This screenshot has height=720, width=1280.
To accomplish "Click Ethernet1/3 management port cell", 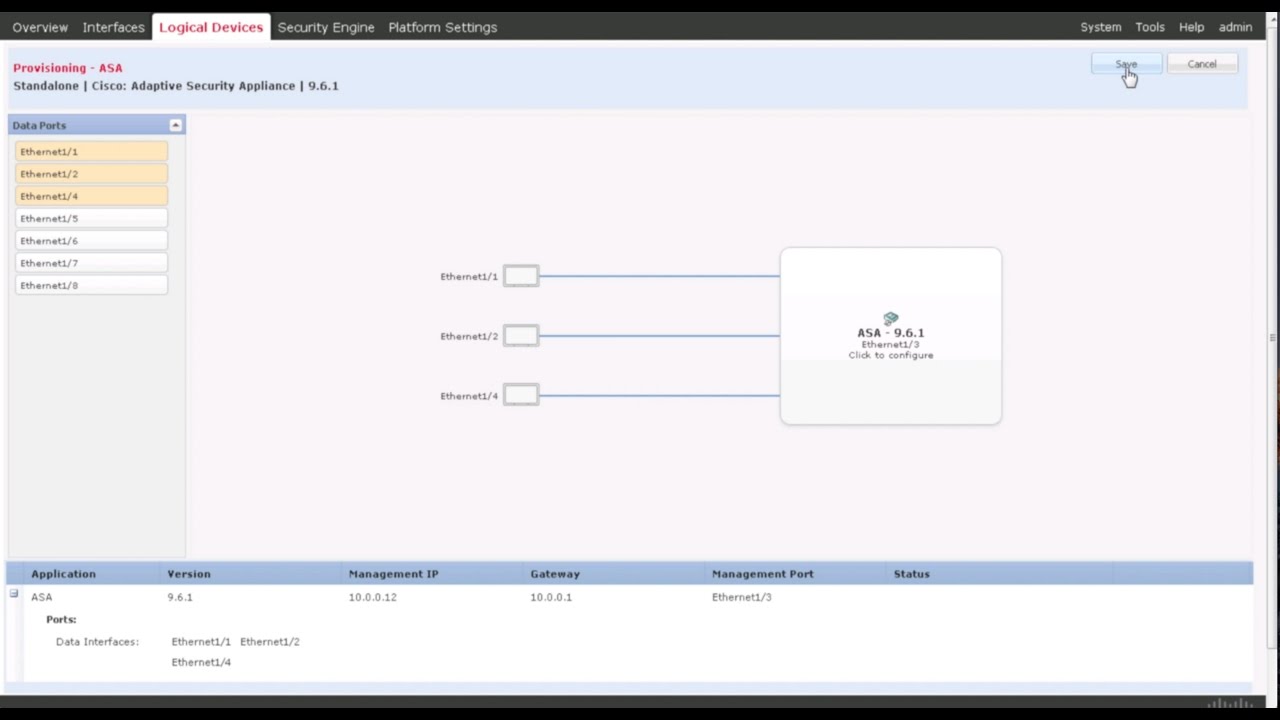I will pos(742,597).
